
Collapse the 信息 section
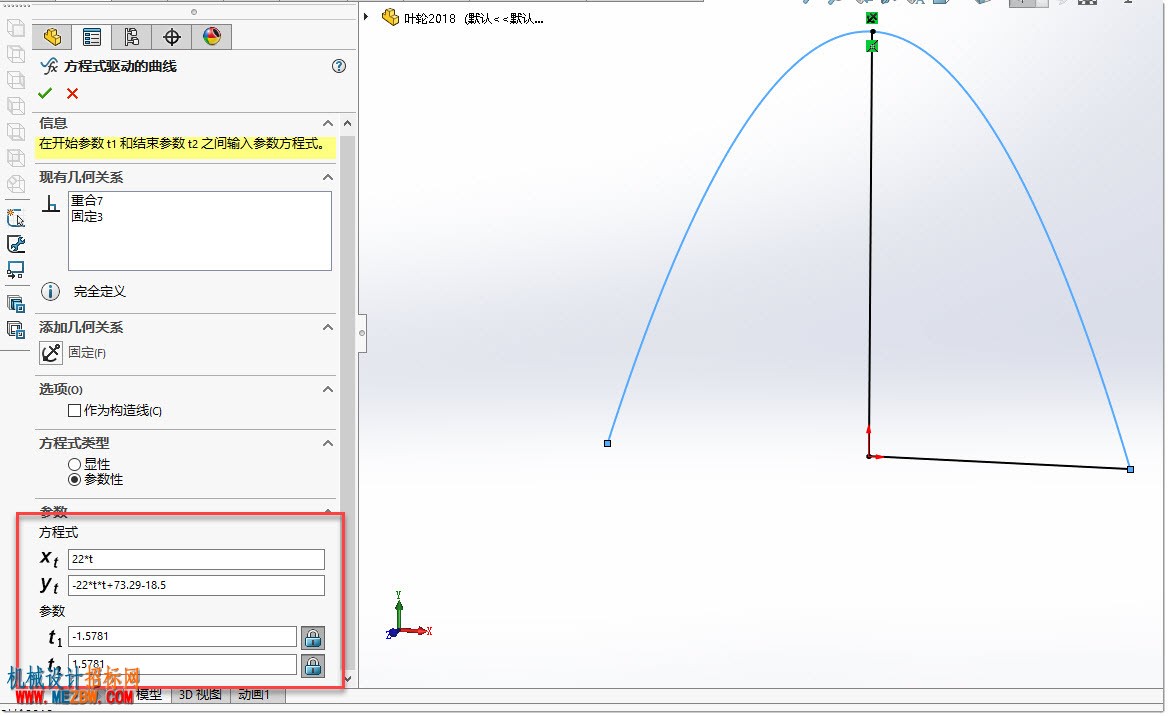(328, 123)
